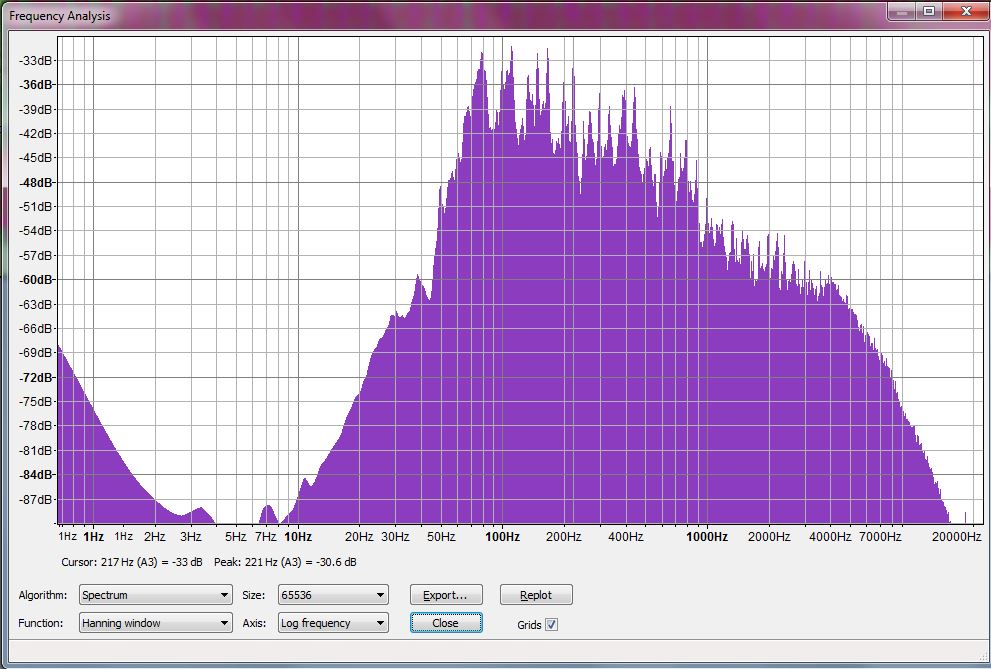Image resolution: width=991 pixels, height=669 pixels.
Task: Click the -60dB axis label
Action: tap(36, 279)
